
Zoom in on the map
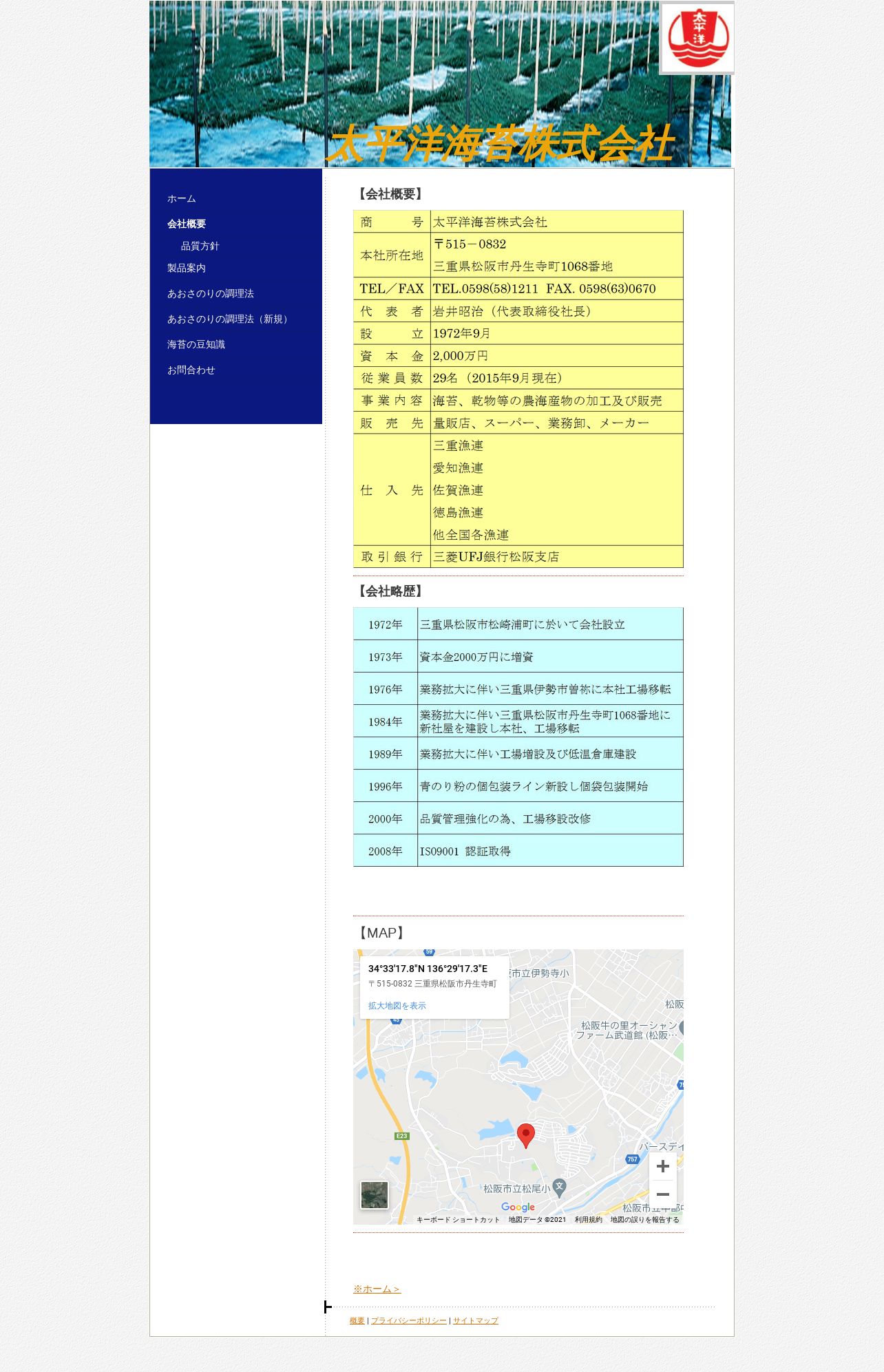point(663,1166)
